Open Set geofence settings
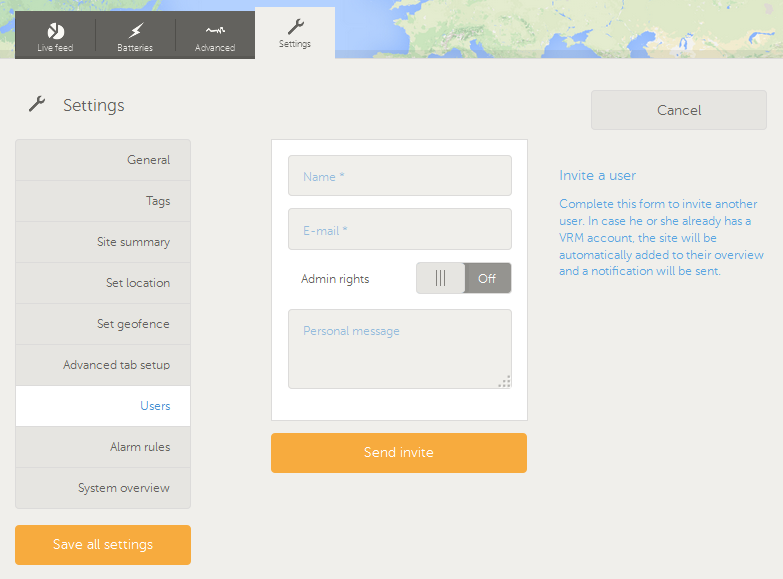783x579 pixels. point(103,324)
